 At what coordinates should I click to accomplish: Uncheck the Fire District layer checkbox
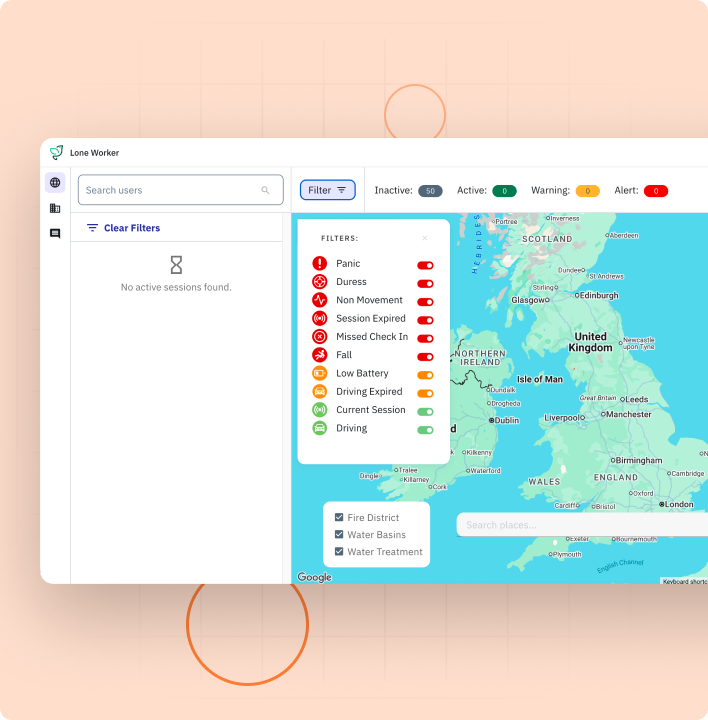click(339, 518)
